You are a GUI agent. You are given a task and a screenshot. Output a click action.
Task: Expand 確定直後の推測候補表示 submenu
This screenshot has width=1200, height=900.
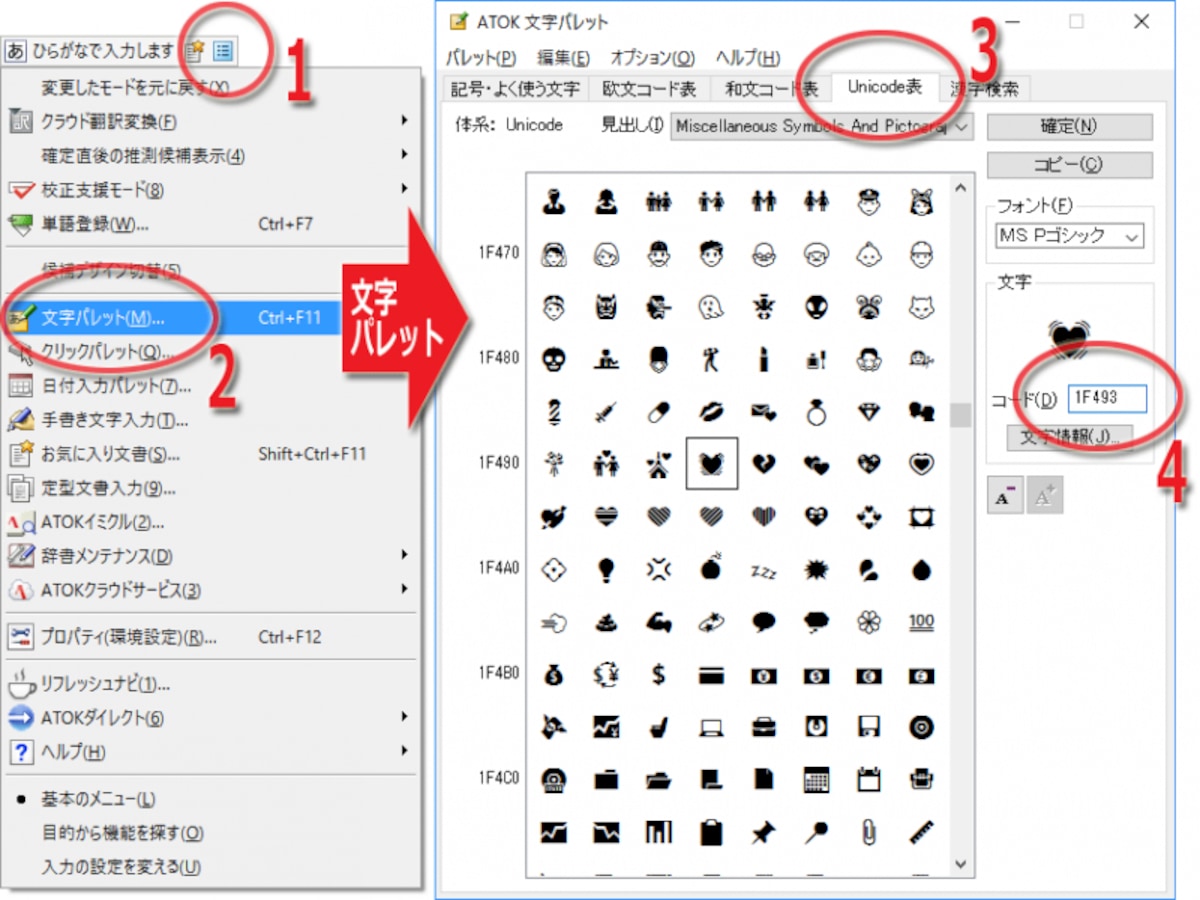tap(405, 155)
